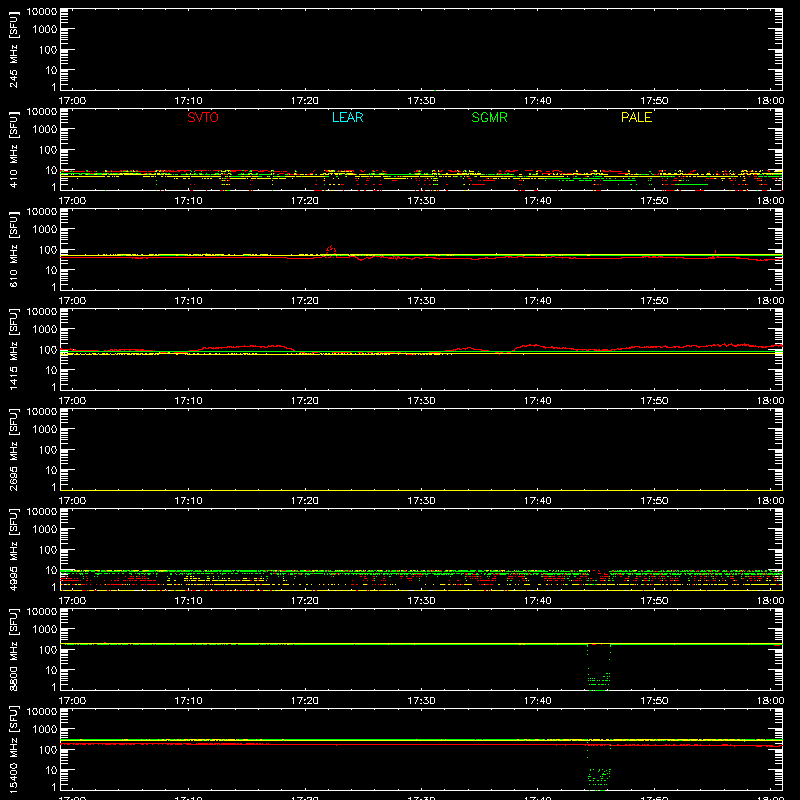Click 17:40 time label below 8800 MHz panel

pos(538,701)
